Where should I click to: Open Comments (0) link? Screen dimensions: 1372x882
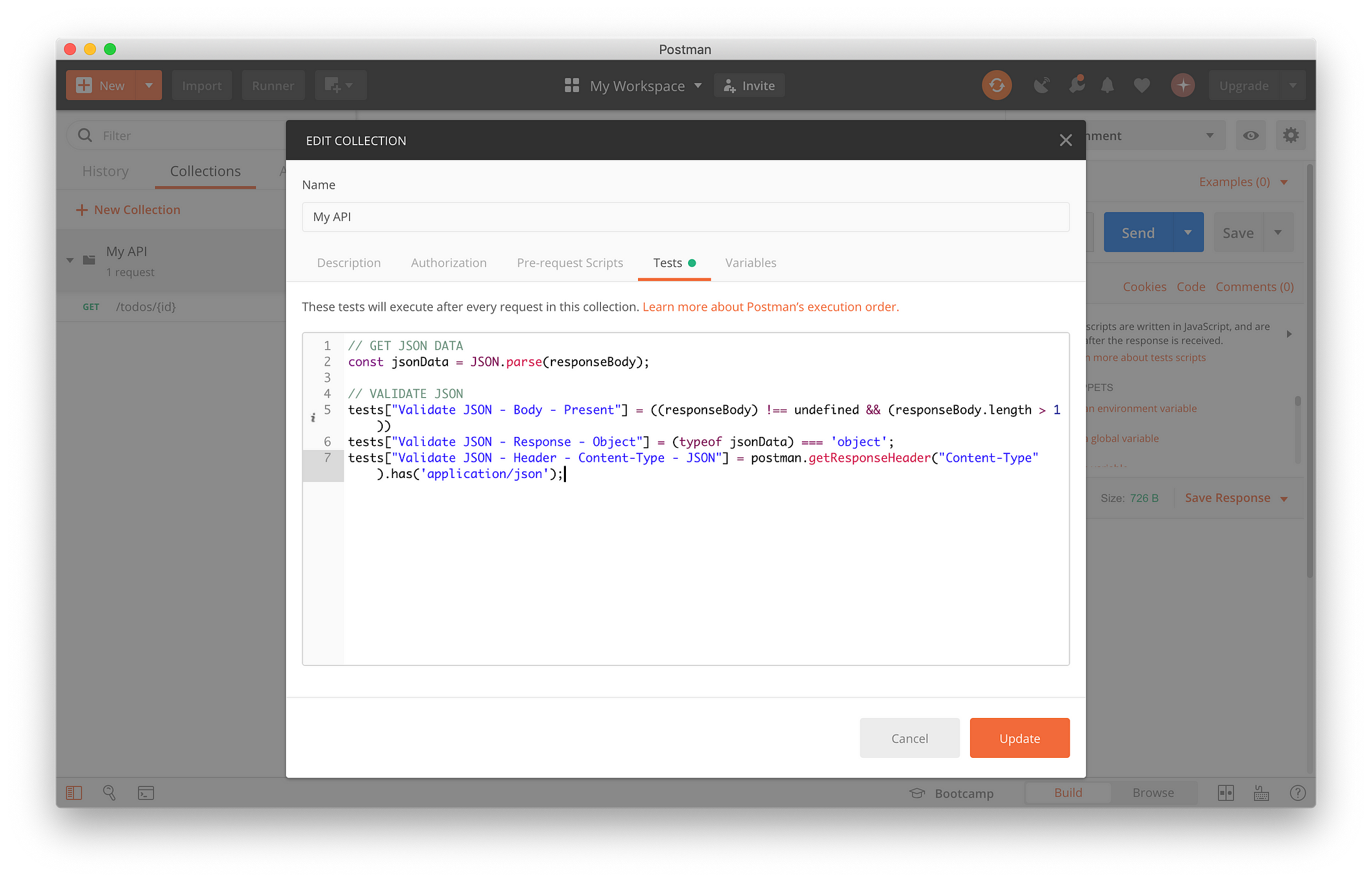coord(1255,287)
